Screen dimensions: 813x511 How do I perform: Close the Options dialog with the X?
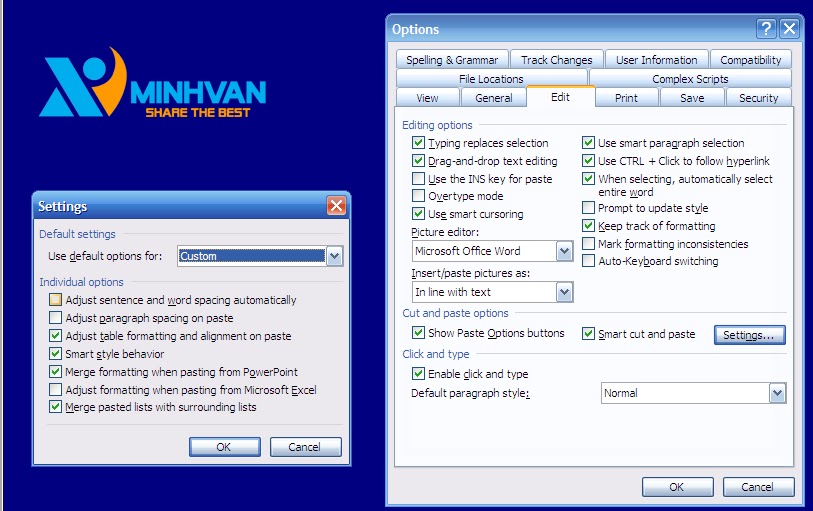(789, 29)
